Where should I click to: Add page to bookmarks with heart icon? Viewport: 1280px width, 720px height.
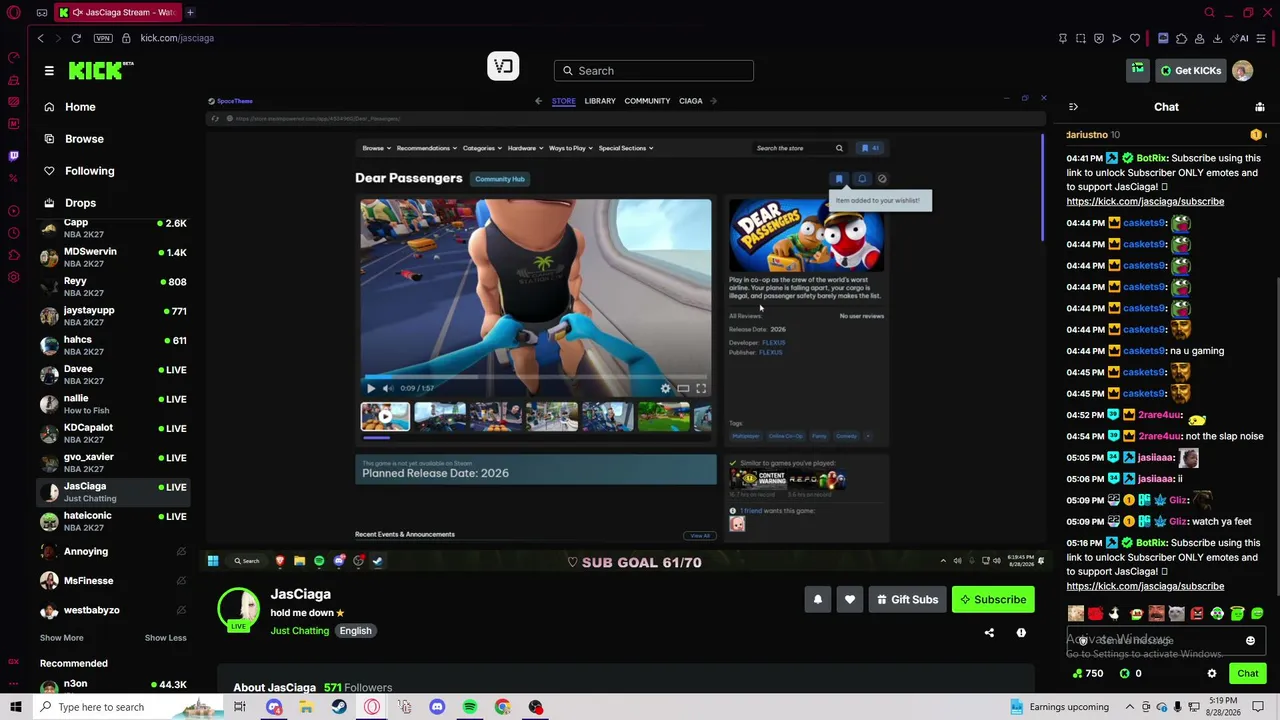1135,38
